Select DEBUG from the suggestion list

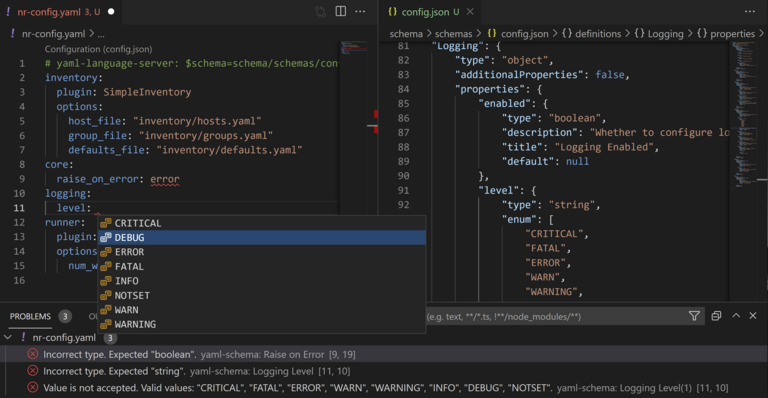(x=262, y=237)
